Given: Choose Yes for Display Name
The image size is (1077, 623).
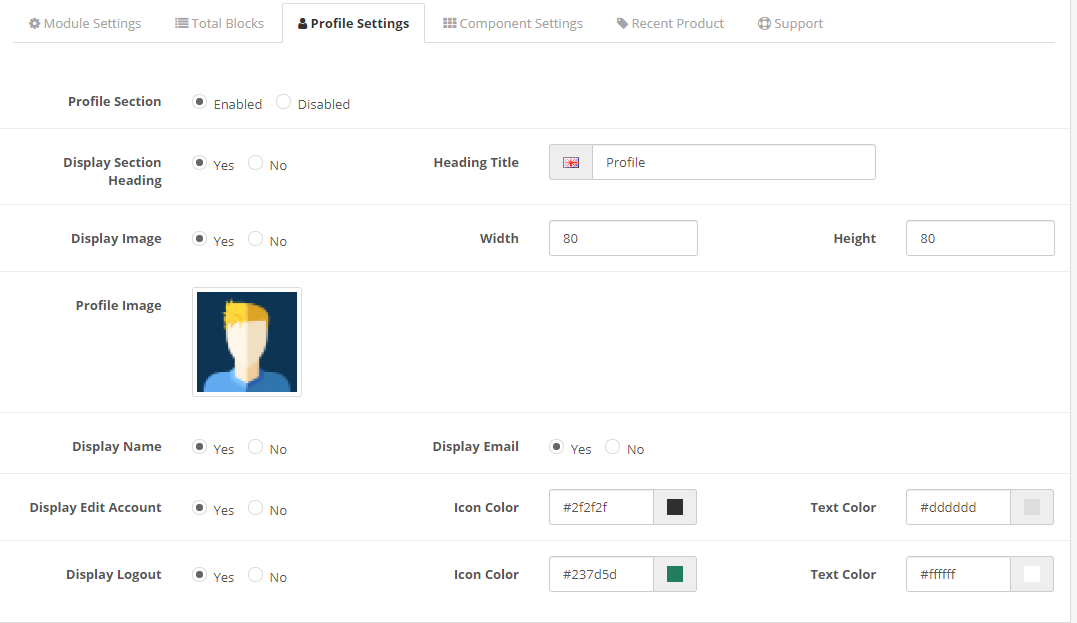Looking at the screenshot, I should pos(199,446).
